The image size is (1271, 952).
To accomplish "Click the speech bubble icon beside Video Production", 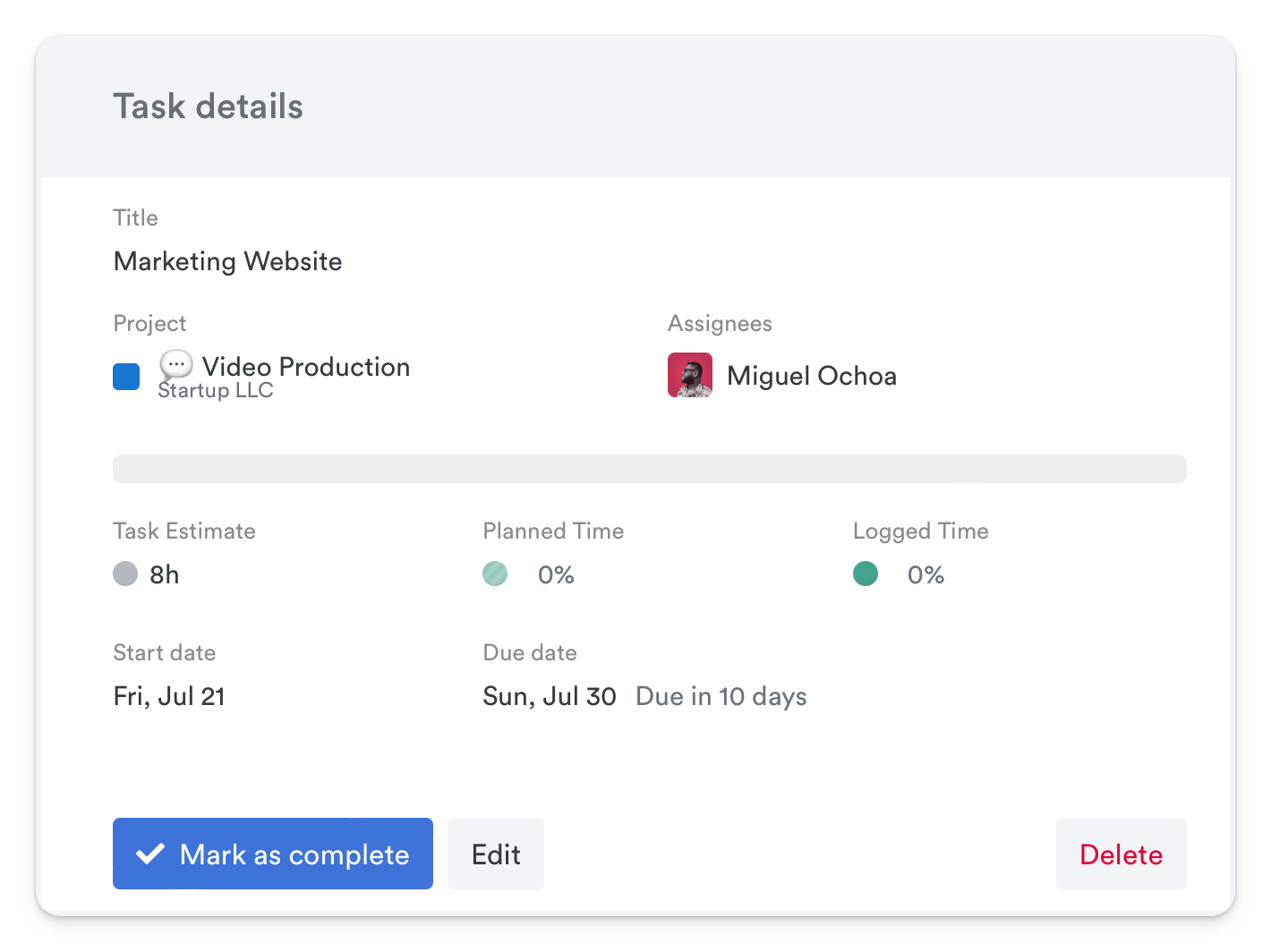I will (176, 364).
